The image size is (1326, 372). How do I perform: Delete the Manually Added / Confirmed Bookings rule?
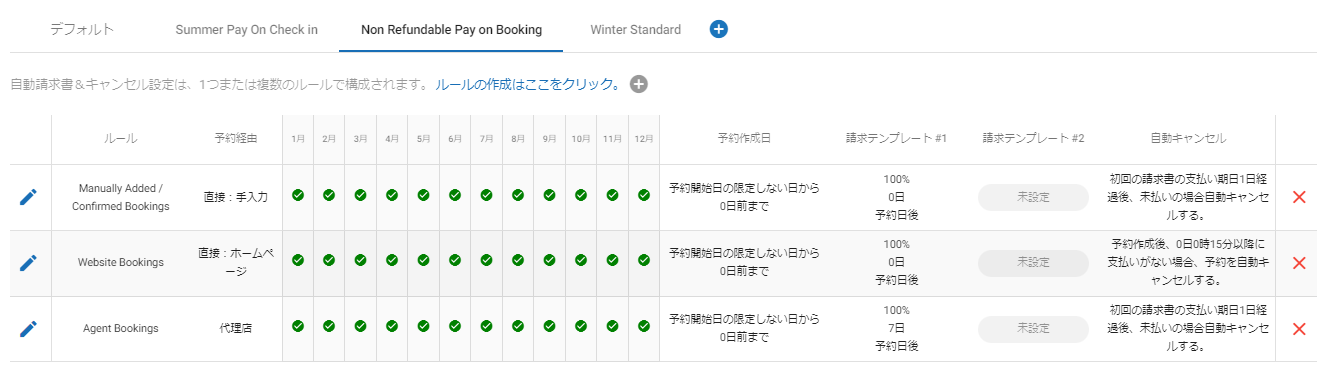[x=1299, y=197]
